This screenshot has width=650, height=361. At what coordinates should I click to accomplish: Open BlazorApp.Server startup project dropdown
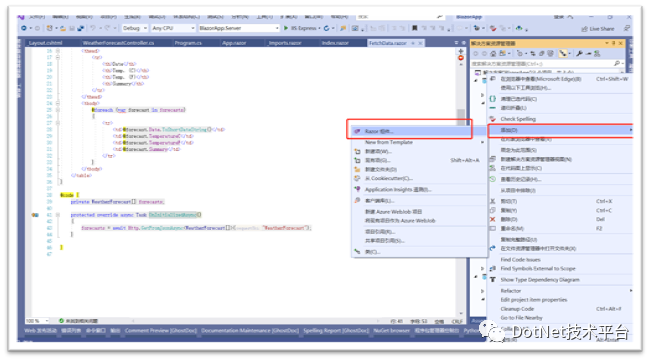tap(239, 28)
